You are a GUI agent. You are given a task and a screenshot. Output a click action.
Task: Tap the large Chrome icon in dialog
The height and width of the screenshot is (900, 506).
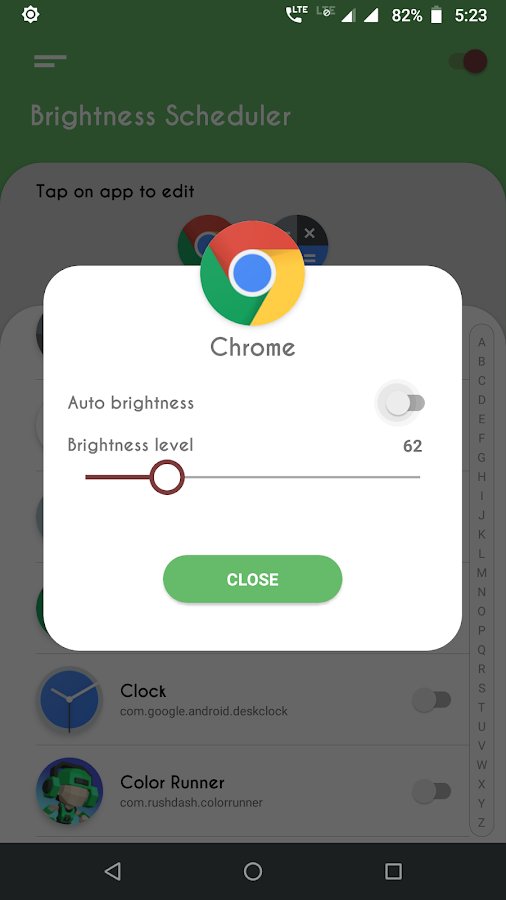click(252, 273)
